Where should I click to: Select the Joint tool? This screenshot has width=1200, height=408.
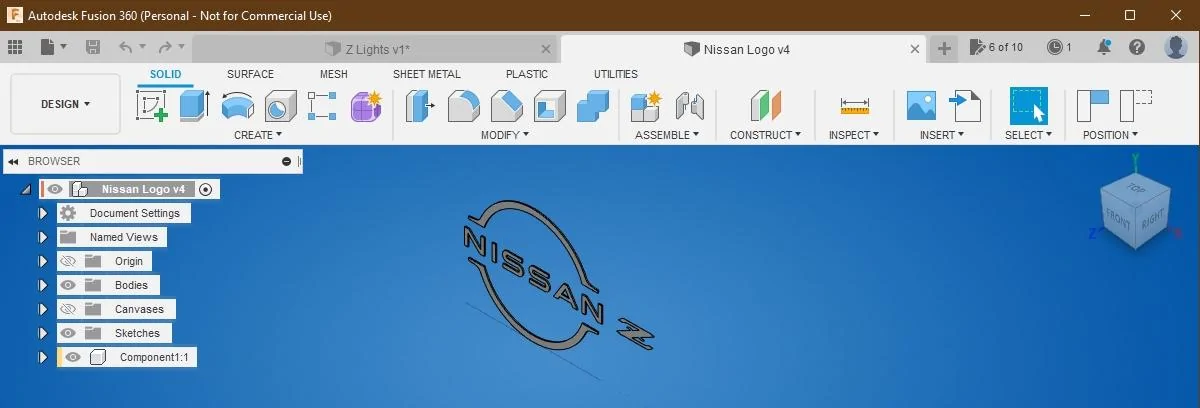(690, 105)
